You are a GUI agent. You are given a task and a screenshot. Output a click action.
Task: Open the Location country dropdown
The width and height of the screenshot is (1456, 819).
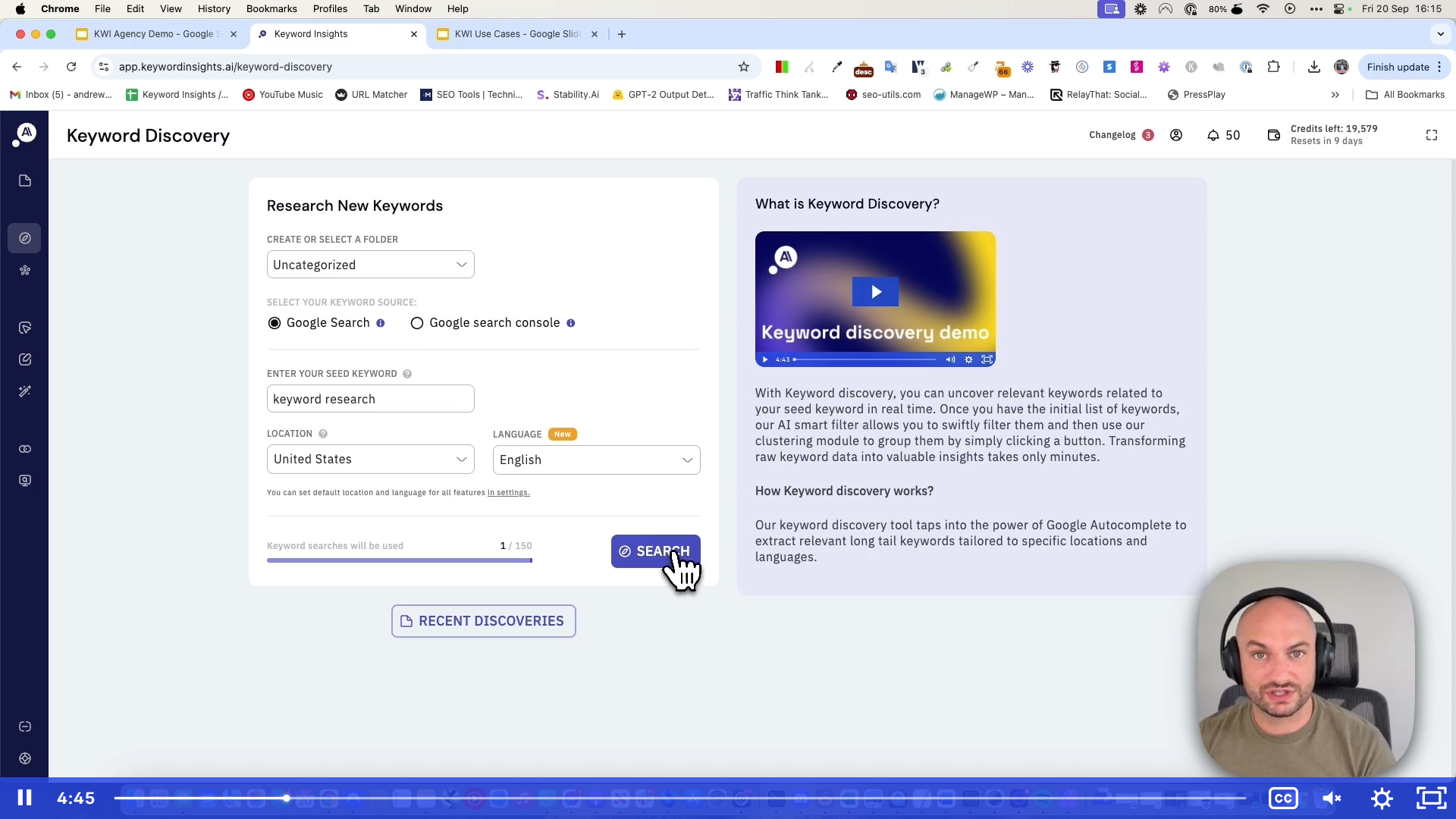(x=369, y=459)
